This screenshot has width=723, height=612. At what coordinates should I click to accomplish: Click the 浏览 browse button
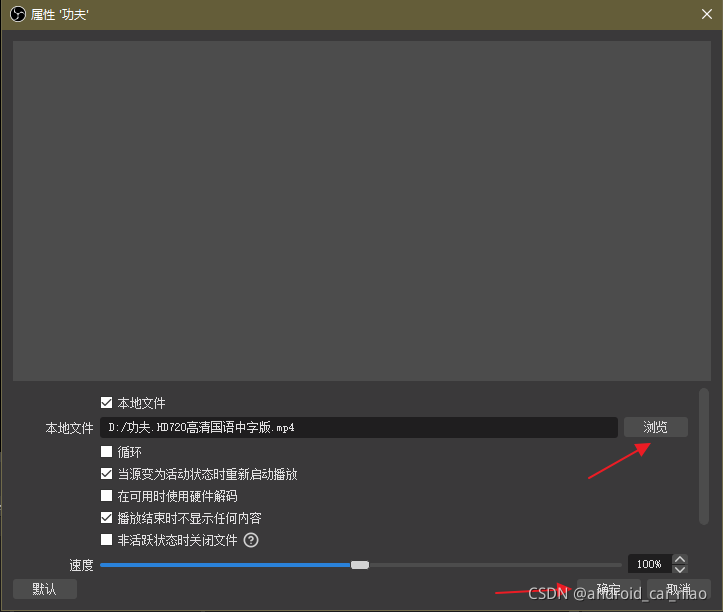point(656,427)
